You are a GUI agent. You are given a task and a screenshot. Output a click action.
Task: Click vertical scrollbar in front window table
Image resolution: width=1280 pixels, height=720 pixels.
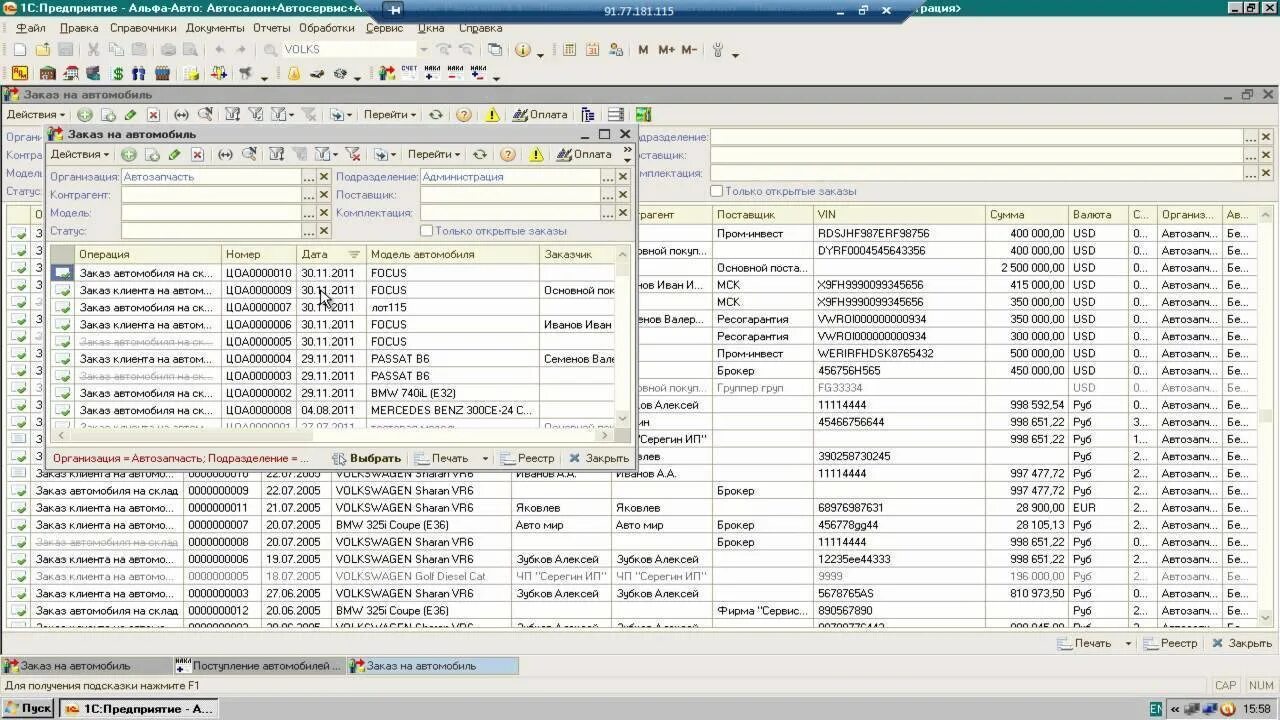pyautogui.click(x=623, y=337)
